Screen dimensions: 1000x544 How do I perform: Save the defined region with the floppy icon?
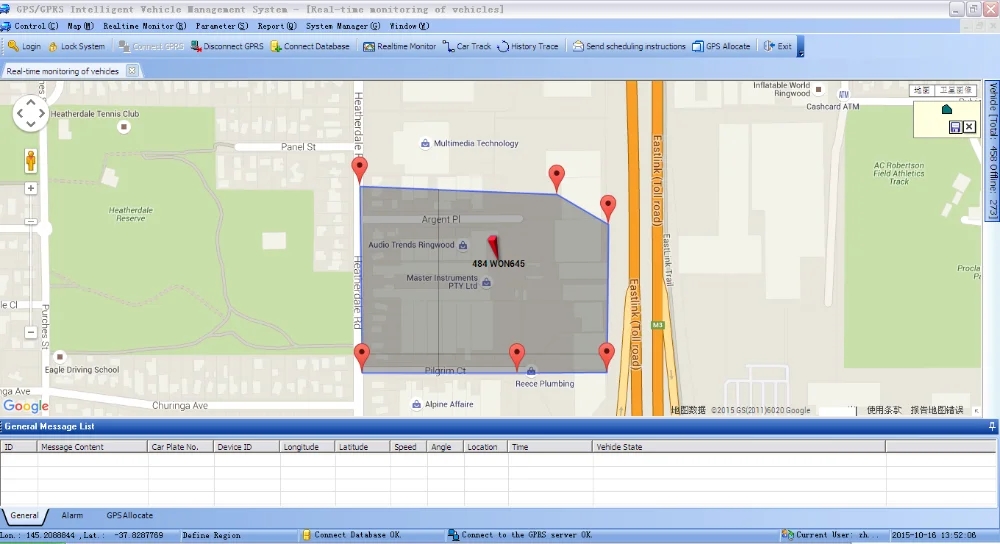coord(955,127)
